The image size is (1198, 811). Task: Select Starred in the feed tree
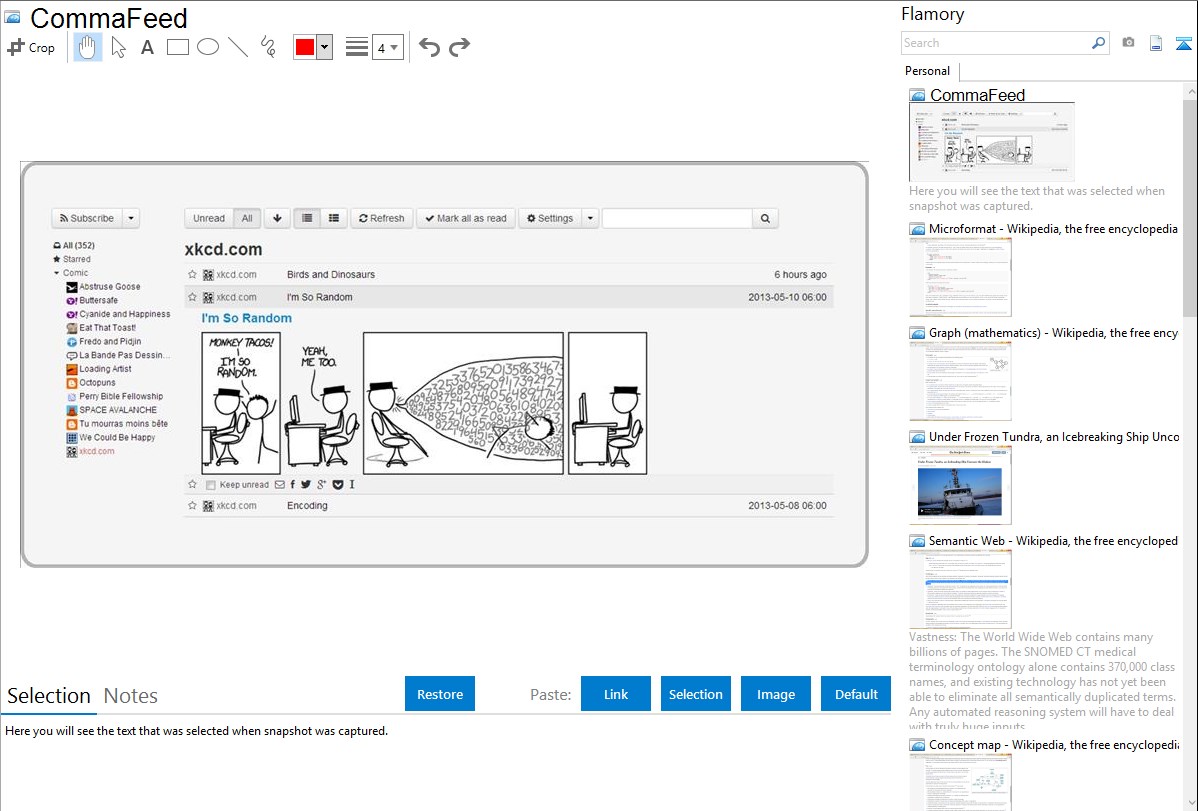click(x=72, y=259)
